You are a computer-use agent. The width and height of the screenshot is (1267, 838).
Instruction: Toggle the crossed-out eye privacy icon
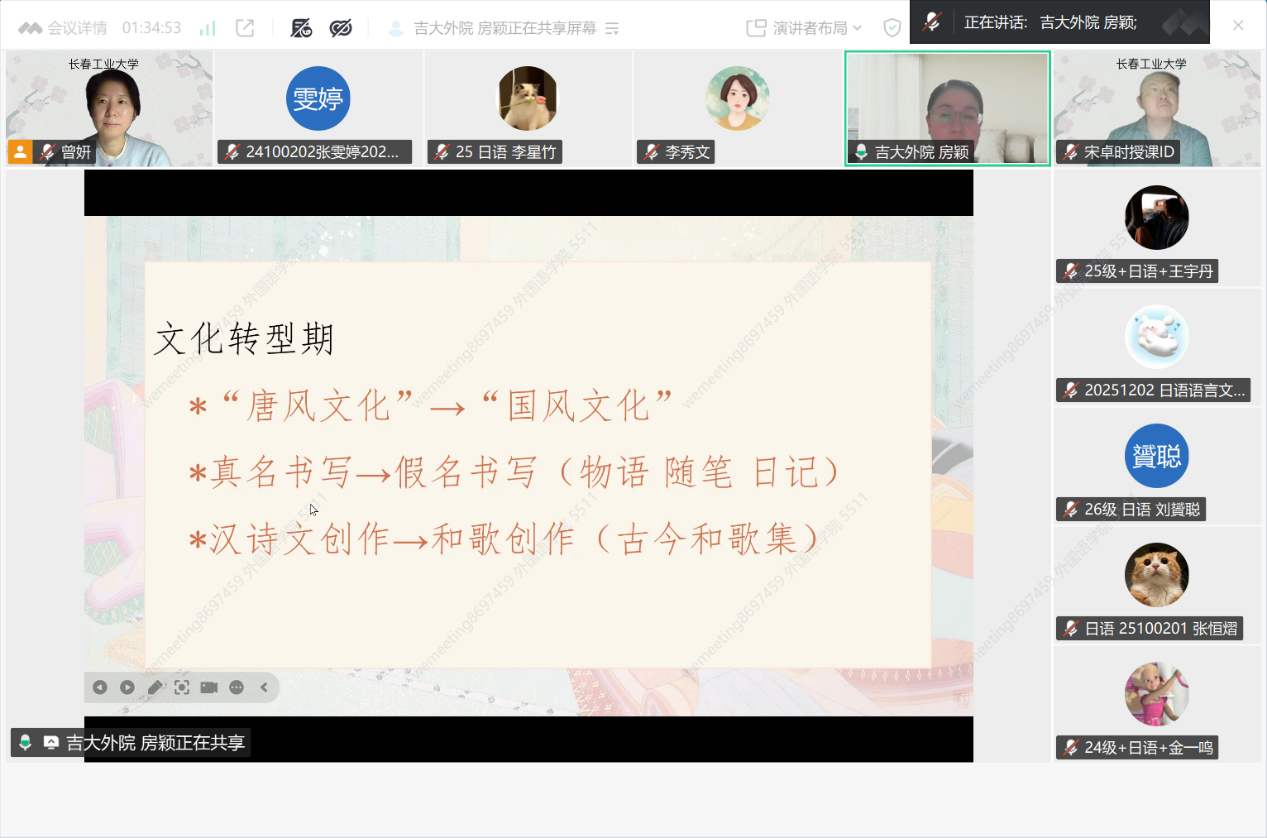[341, 28]
